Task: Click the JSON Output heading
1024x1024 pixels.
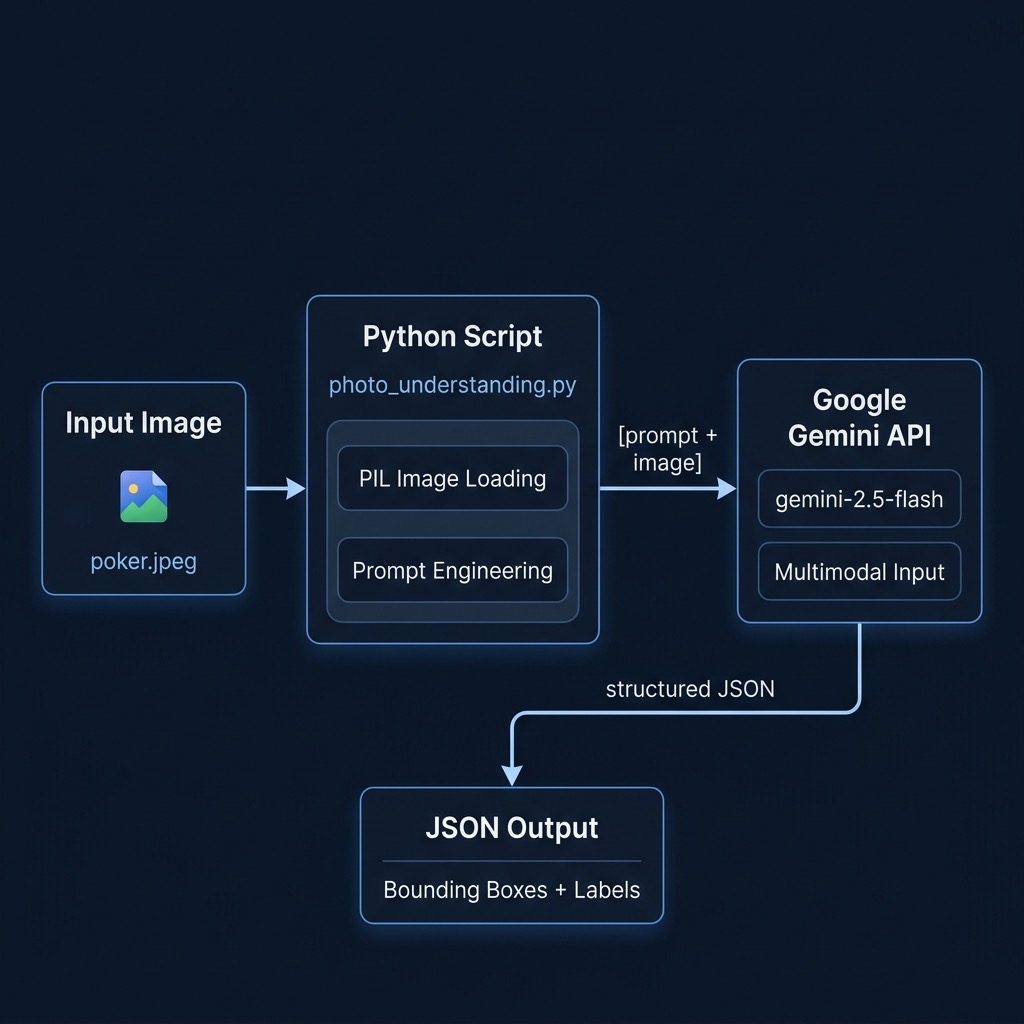Action: pos(512,828)
